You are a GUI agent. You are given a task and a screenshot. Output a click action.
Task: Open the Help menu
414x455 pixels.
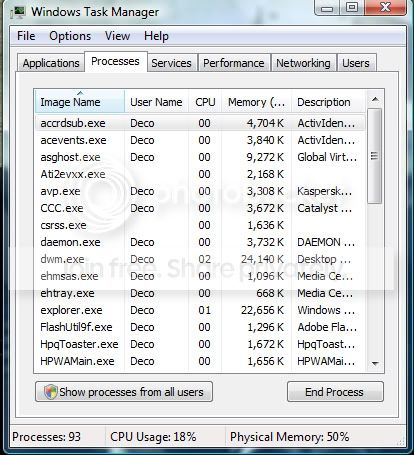156,36
